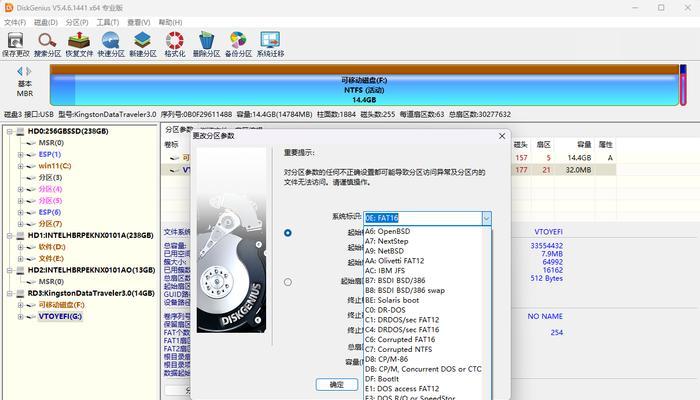Select 分区(3) in the disk tree
Viewport: 700px width, 400px height.
pyautogui.click(x=50, y=178)
